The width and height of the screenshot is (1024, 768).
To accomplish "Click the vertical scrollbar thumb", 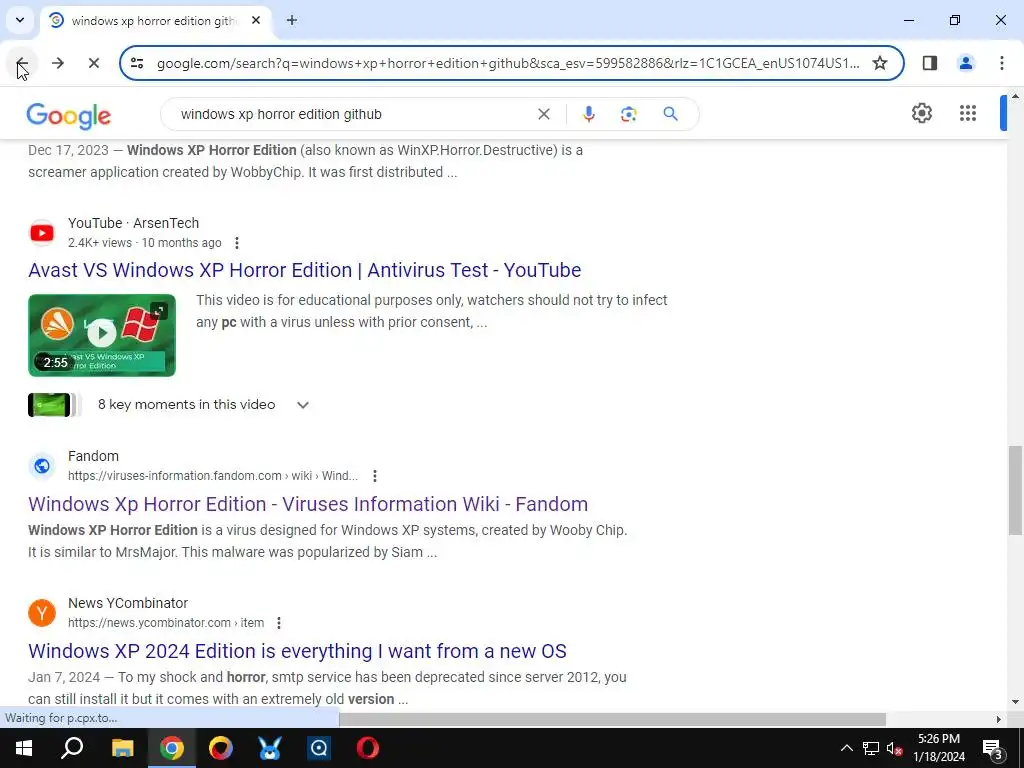I will click(1016, 490).
